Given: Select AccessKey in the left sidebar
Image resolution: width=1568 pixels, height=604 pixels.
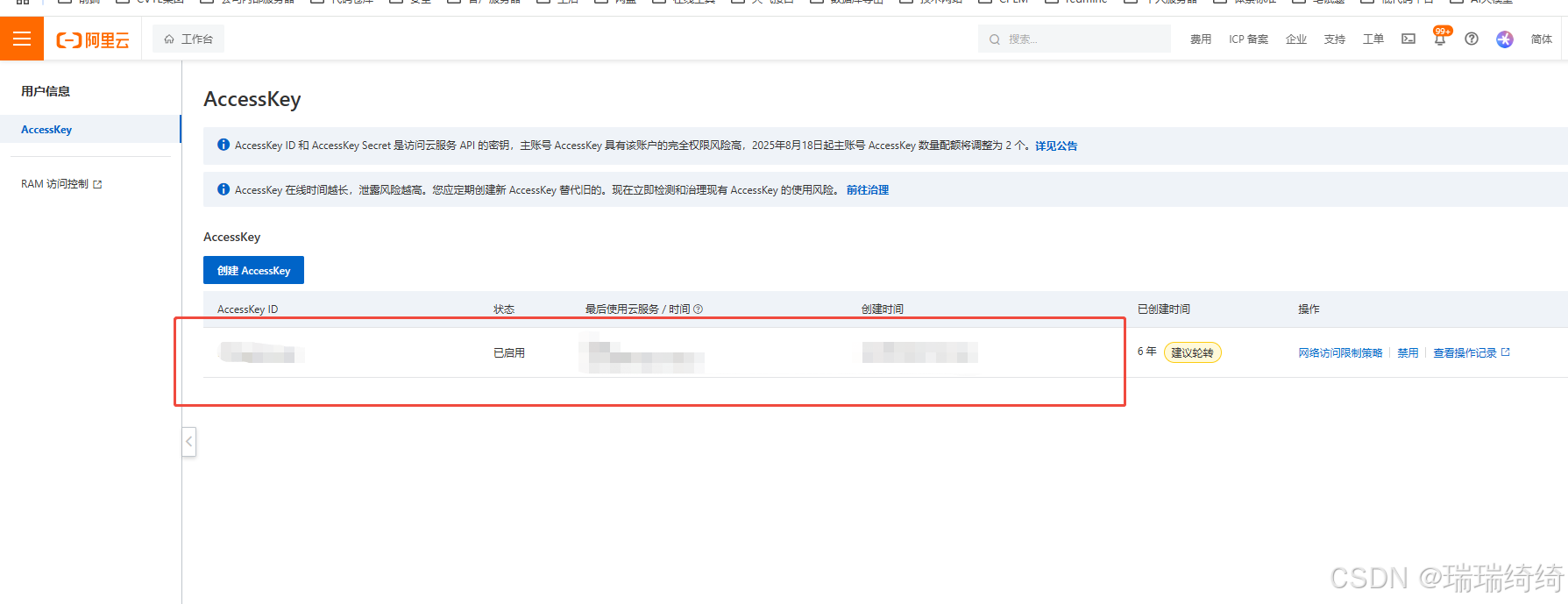Looking at the screenshot, I should pyautogui.click(x=90, y=129).
